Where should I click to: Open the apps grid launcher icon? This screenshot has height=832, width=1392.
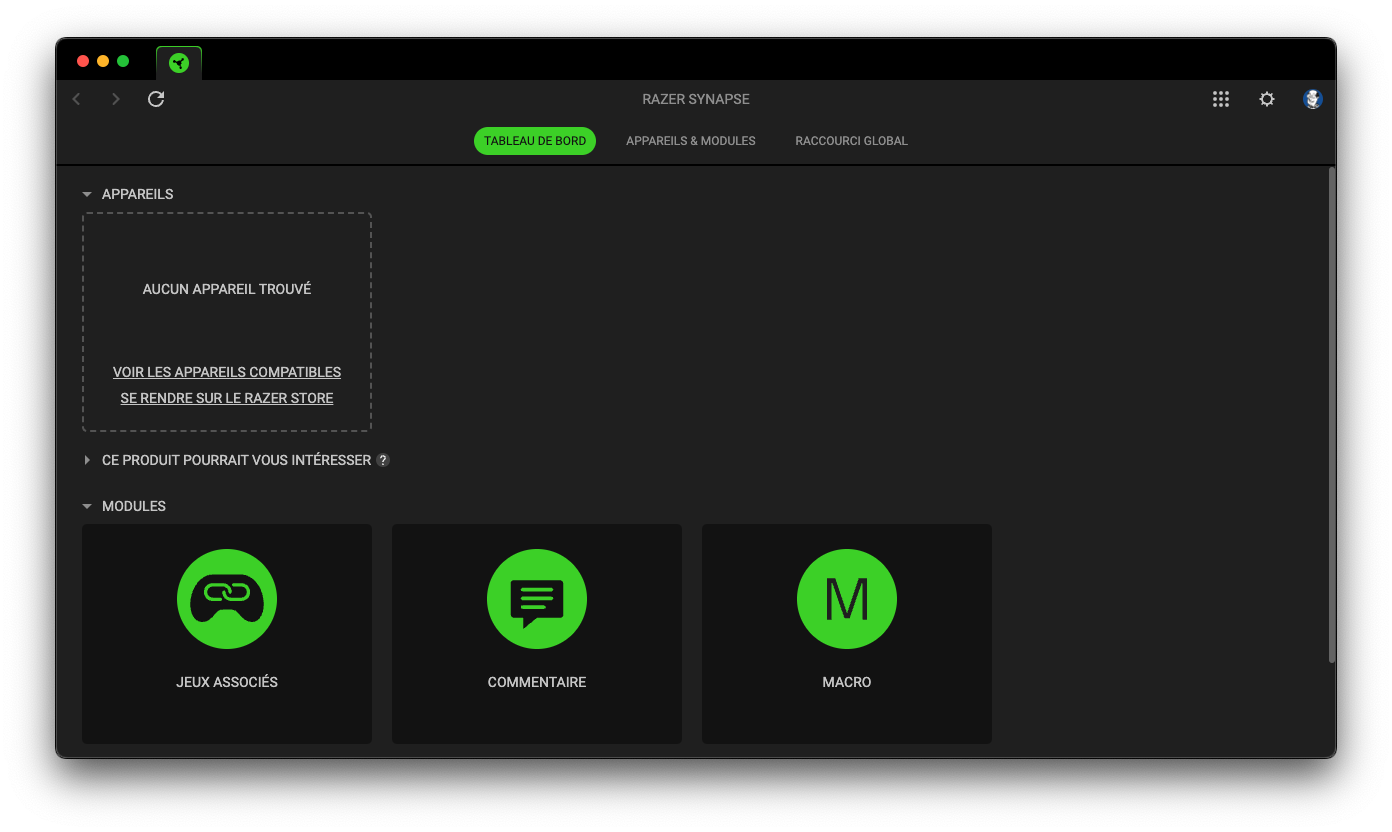pos(1220,99)
